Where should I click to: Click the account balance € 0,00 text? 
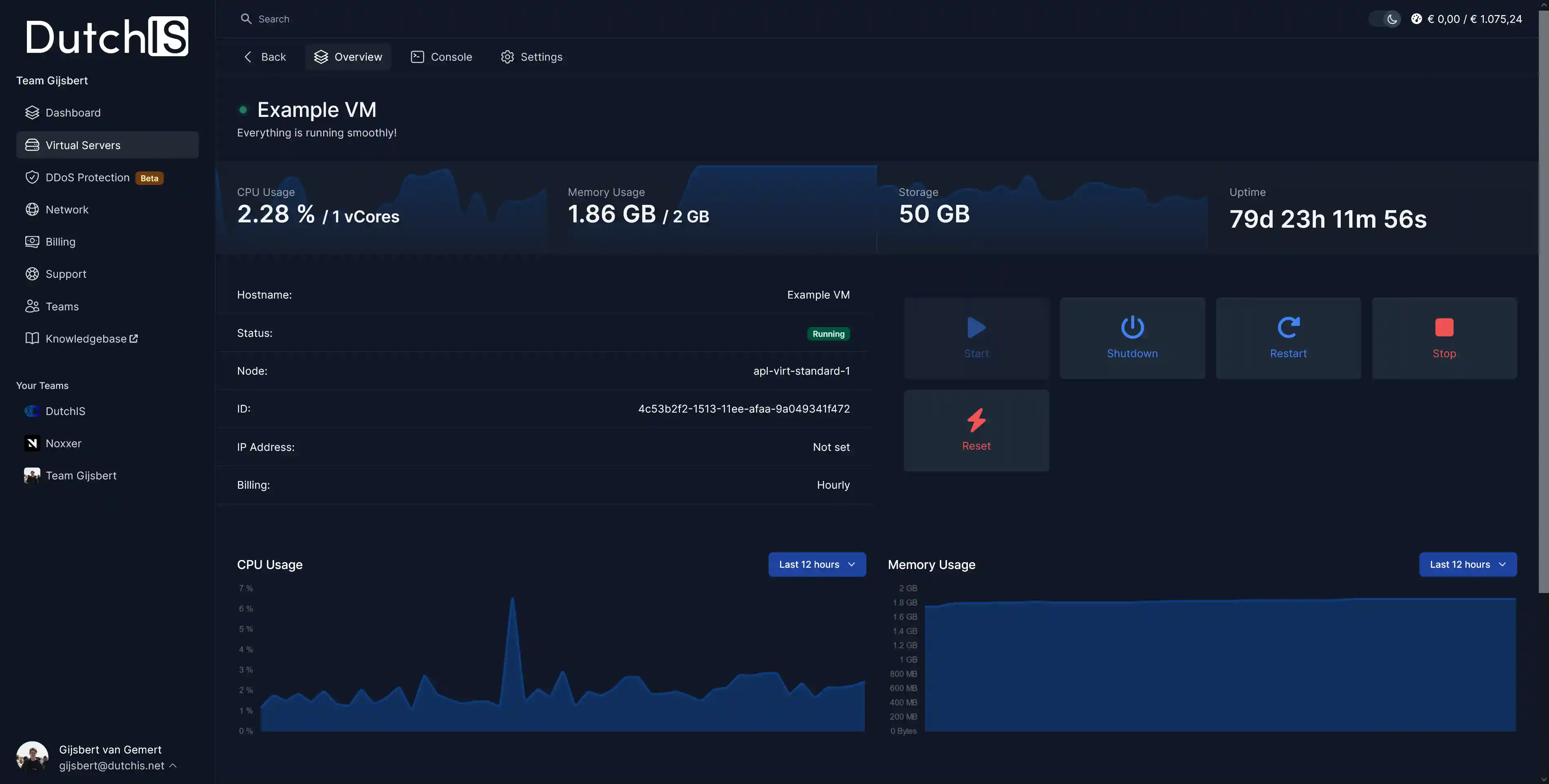pyautogui.click(x=1444, y=19)
